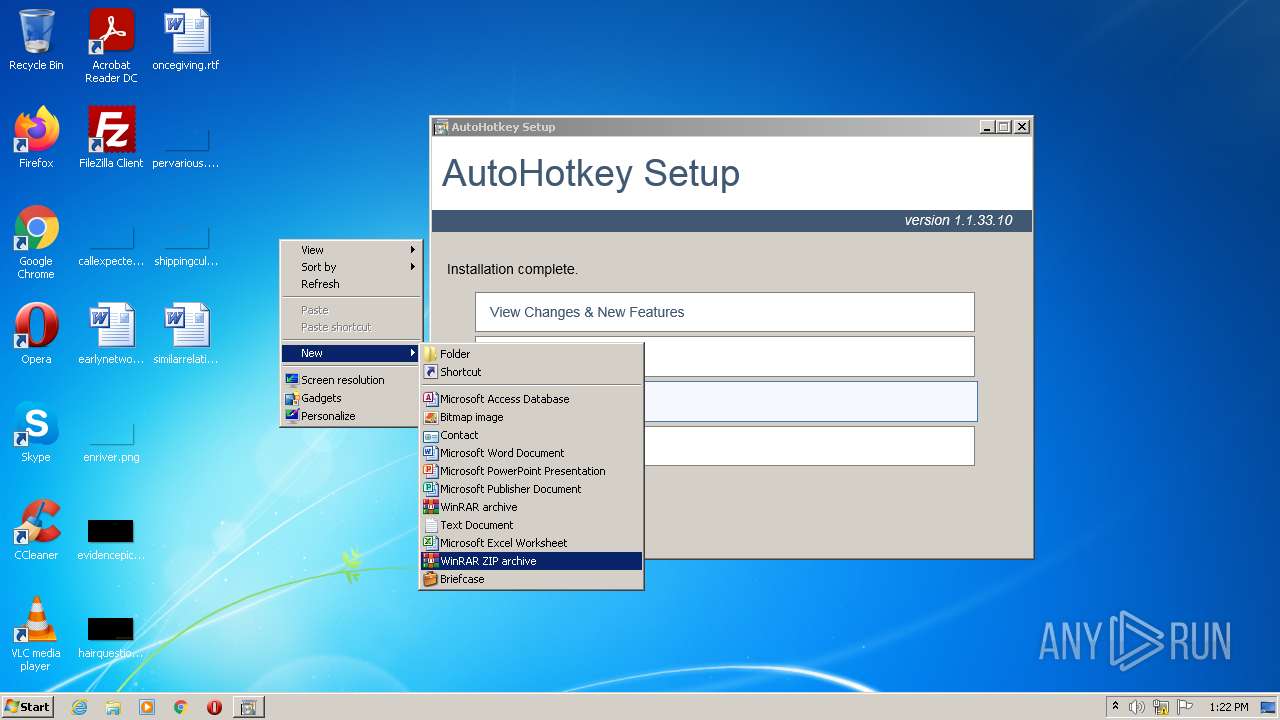Select the shippingcul... desktop file

[x=186, y=245]
